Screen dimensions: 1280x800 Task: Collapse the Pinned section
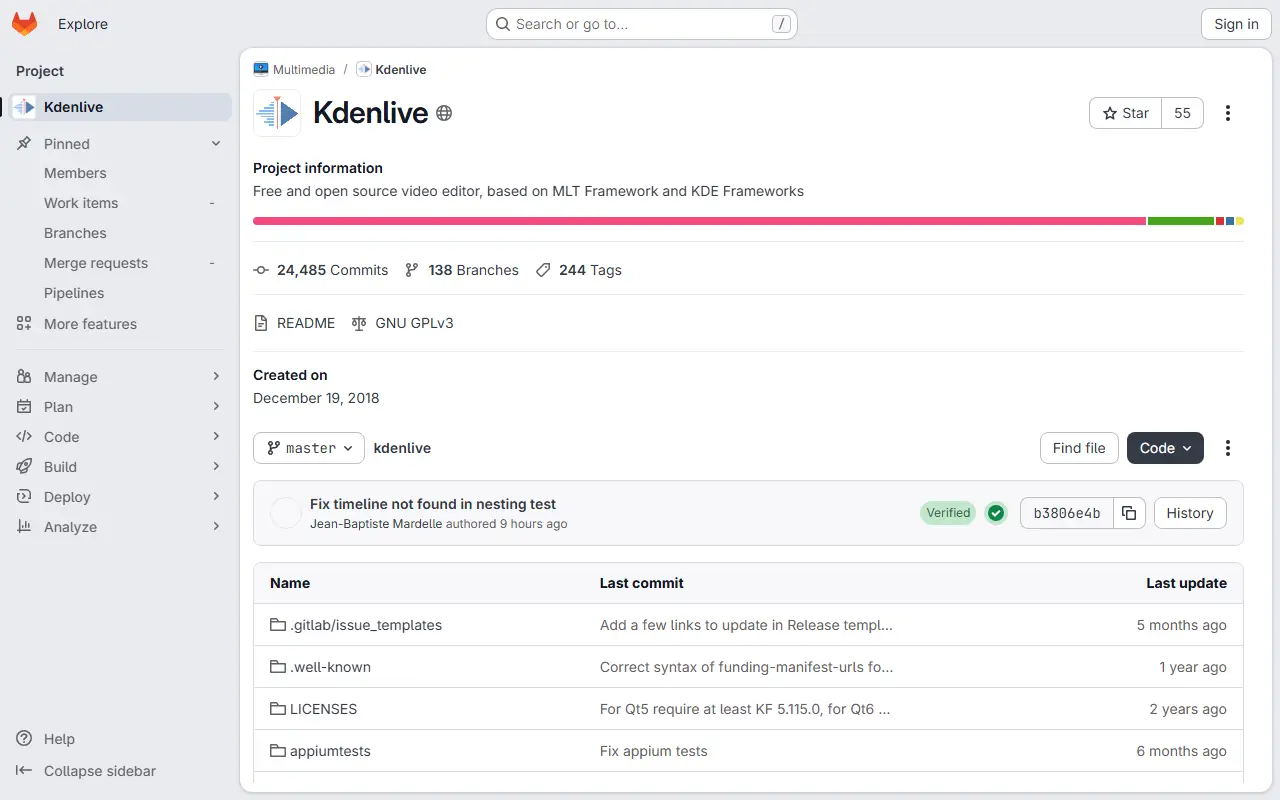pos(120,144)
